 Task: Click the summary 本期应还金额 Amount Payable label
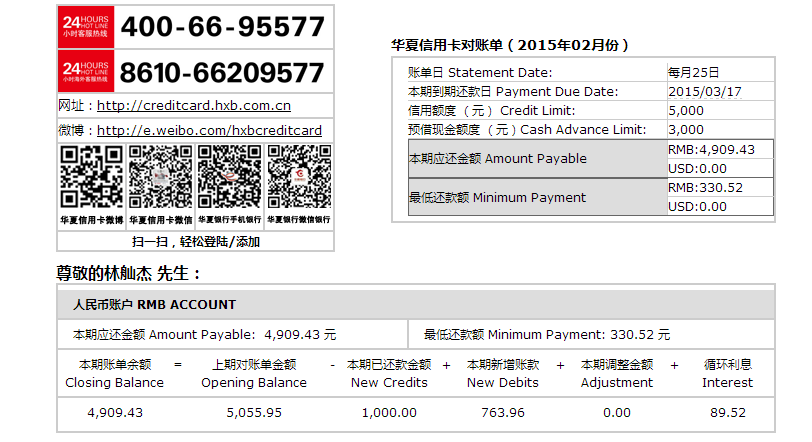[498, 158]
